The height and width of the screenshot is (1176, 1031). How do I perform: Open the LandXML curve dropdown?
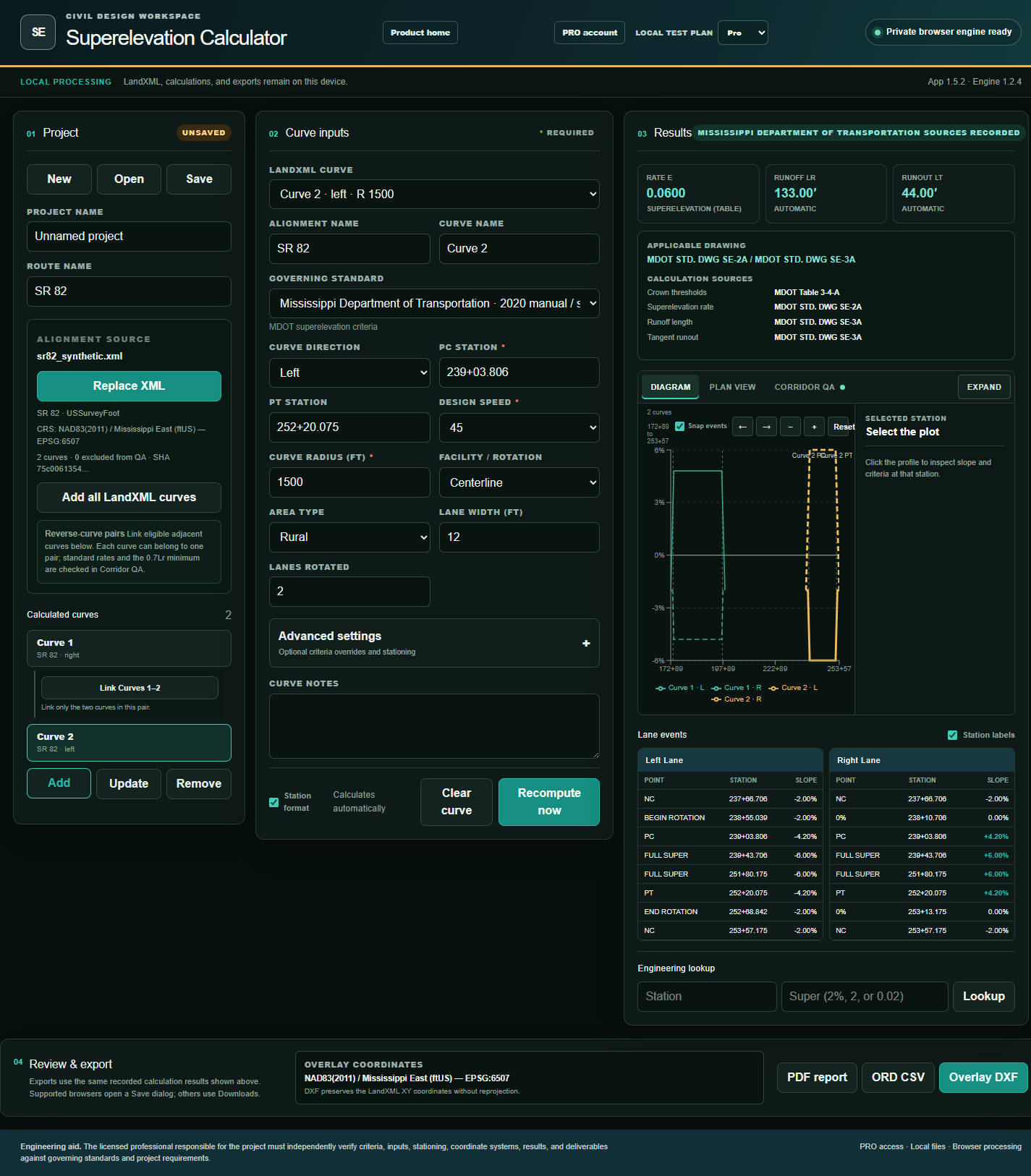[x=434, y=194]
